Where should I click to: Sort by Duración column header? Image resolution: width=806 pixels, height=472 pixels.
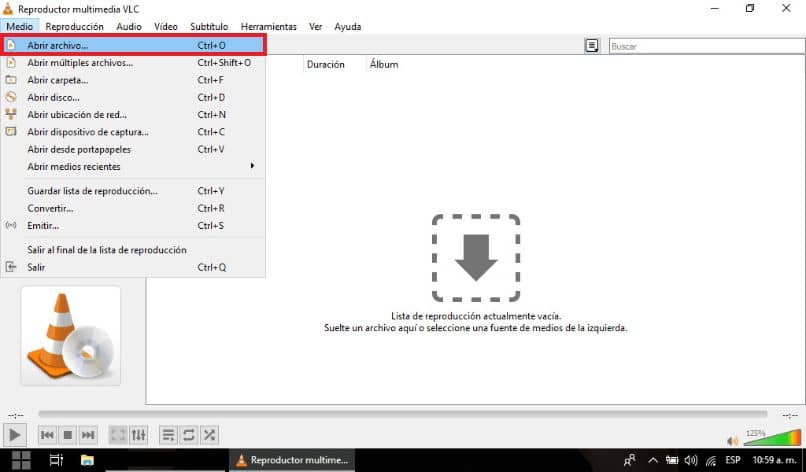325,64
